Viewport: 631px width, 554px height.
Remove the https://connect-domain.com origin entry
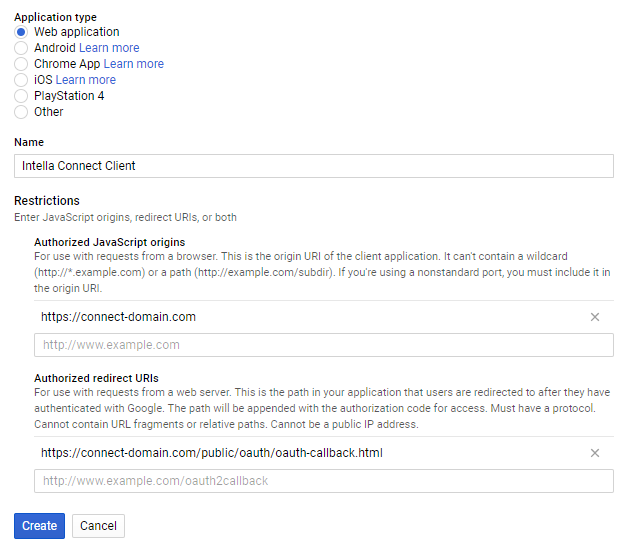(x=595, y=317)
